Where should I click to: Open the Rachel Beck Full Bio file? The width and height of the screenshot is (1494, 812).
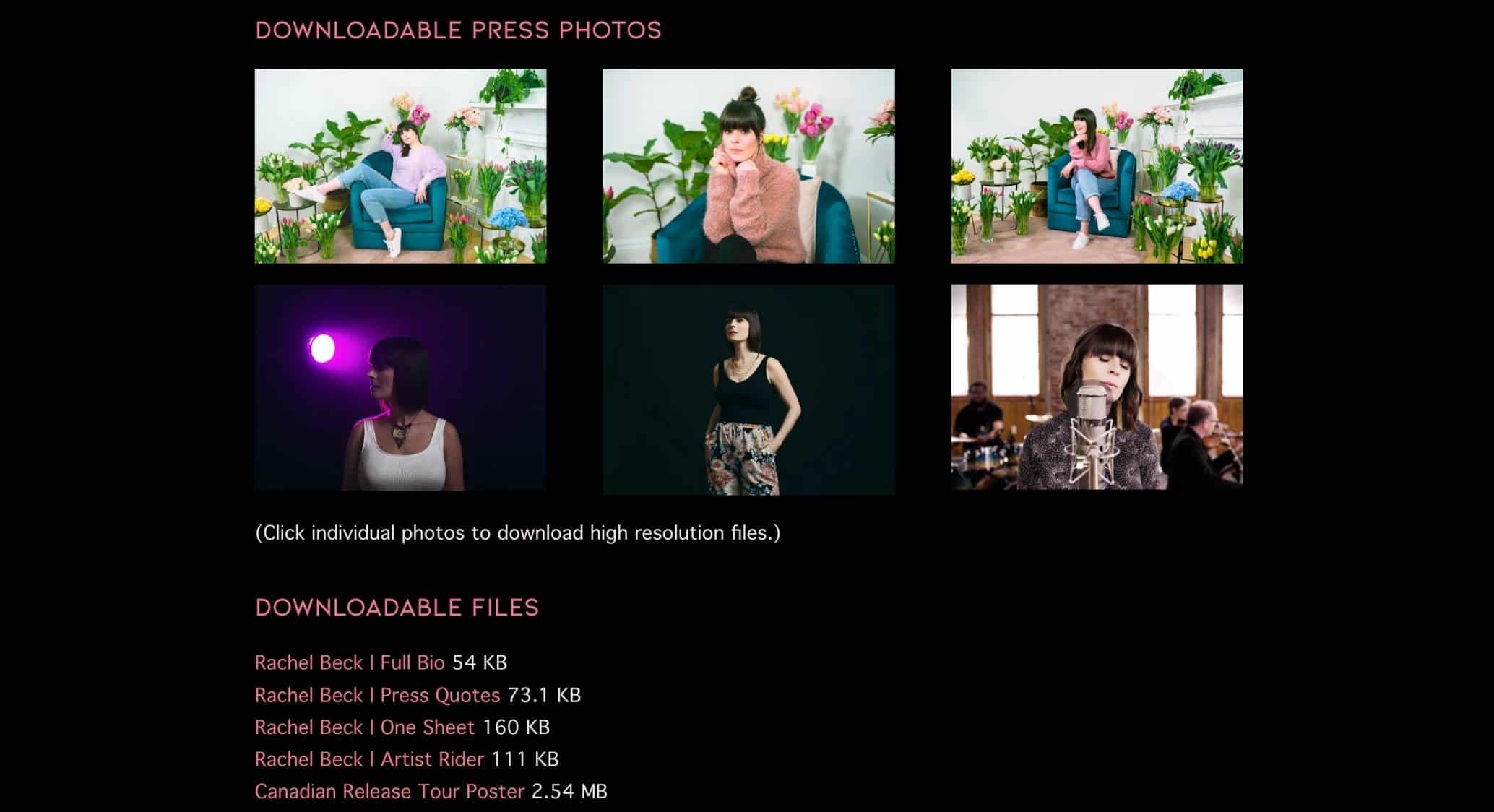coord(350,662)
